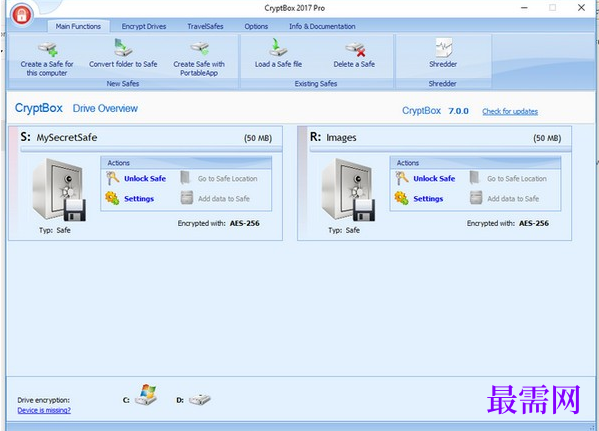Click the Drive encryption: label
Screen dimensions: 599x431
[44, 400]
